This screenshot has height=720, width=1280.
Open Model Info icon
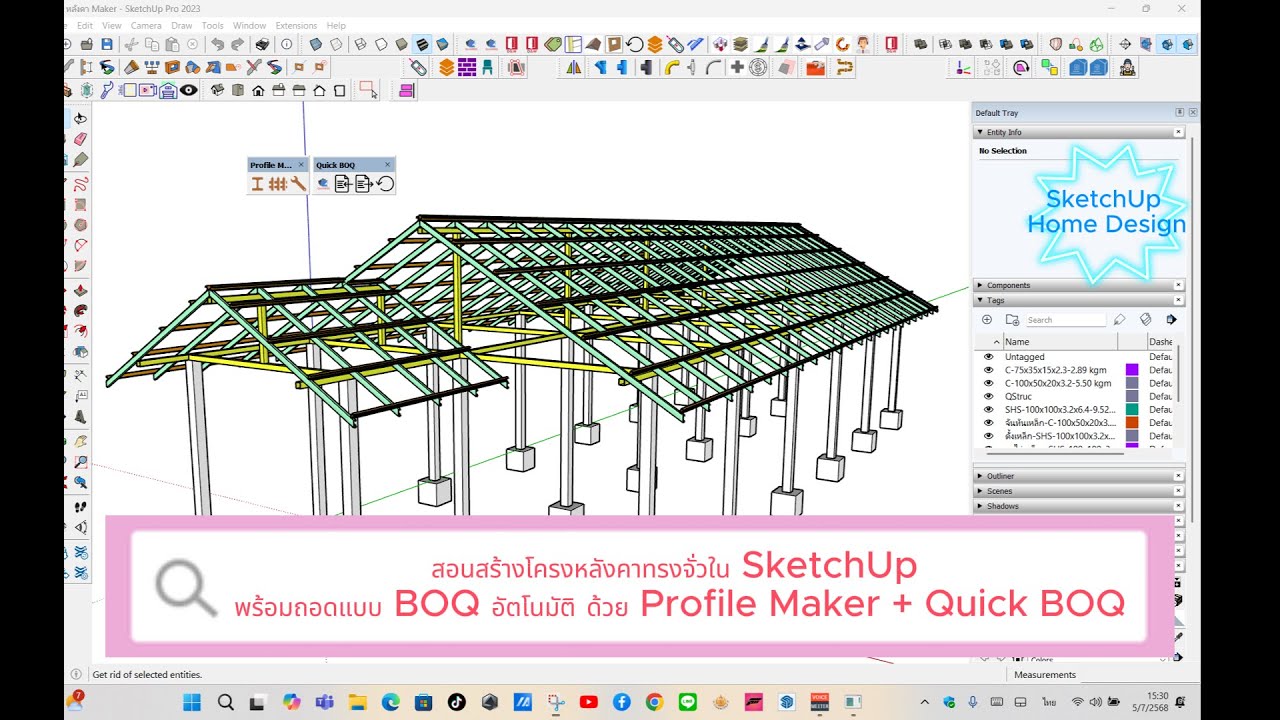[x=286, y=44]
